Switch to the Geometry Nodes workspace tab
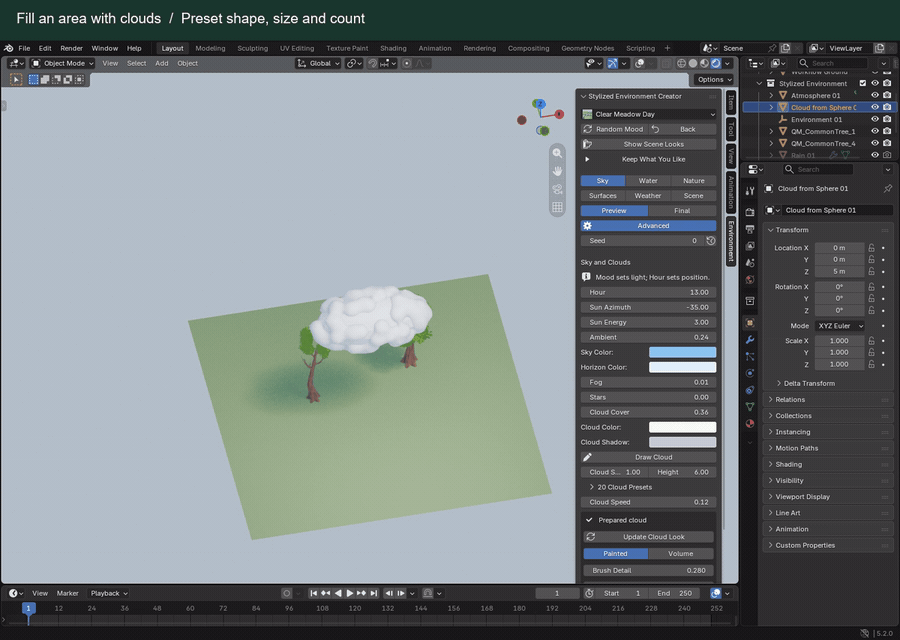 click(587, 48)
